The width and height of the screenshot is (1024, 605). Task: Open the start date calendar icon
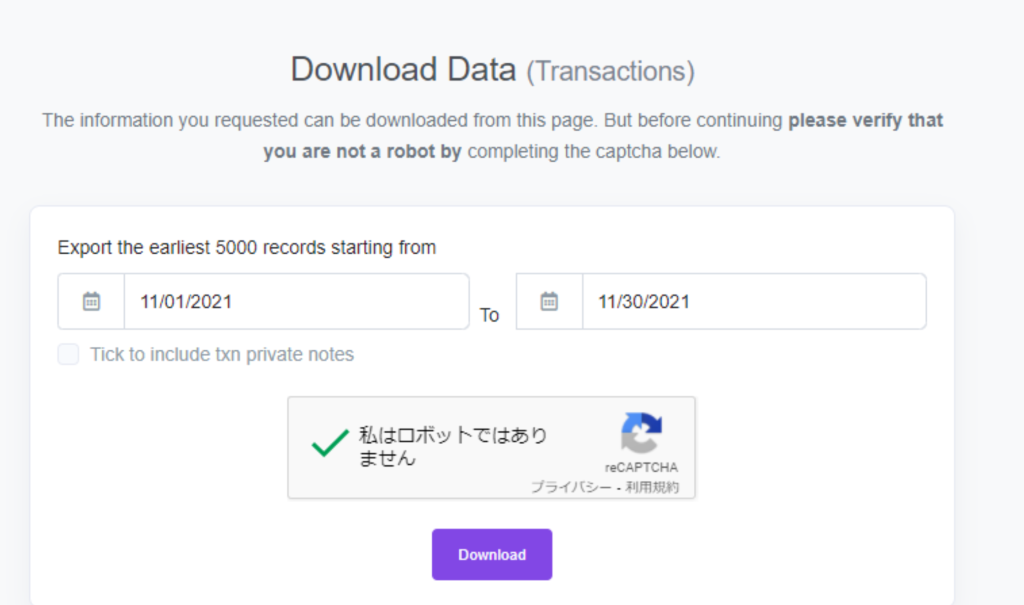click(91, 302)
